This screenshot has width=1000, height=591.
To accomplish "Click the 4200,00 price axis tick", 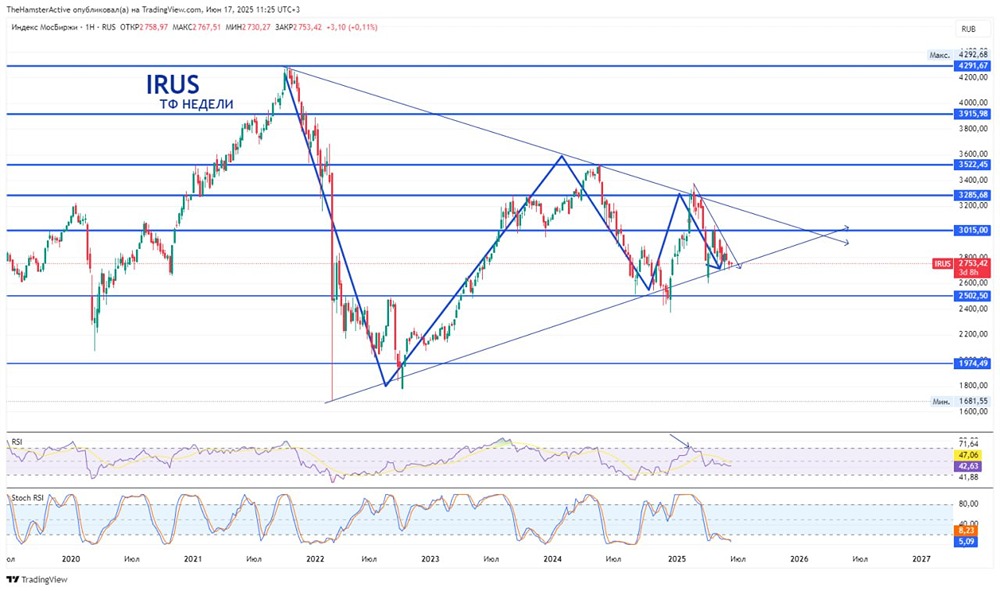I will 975,77.
